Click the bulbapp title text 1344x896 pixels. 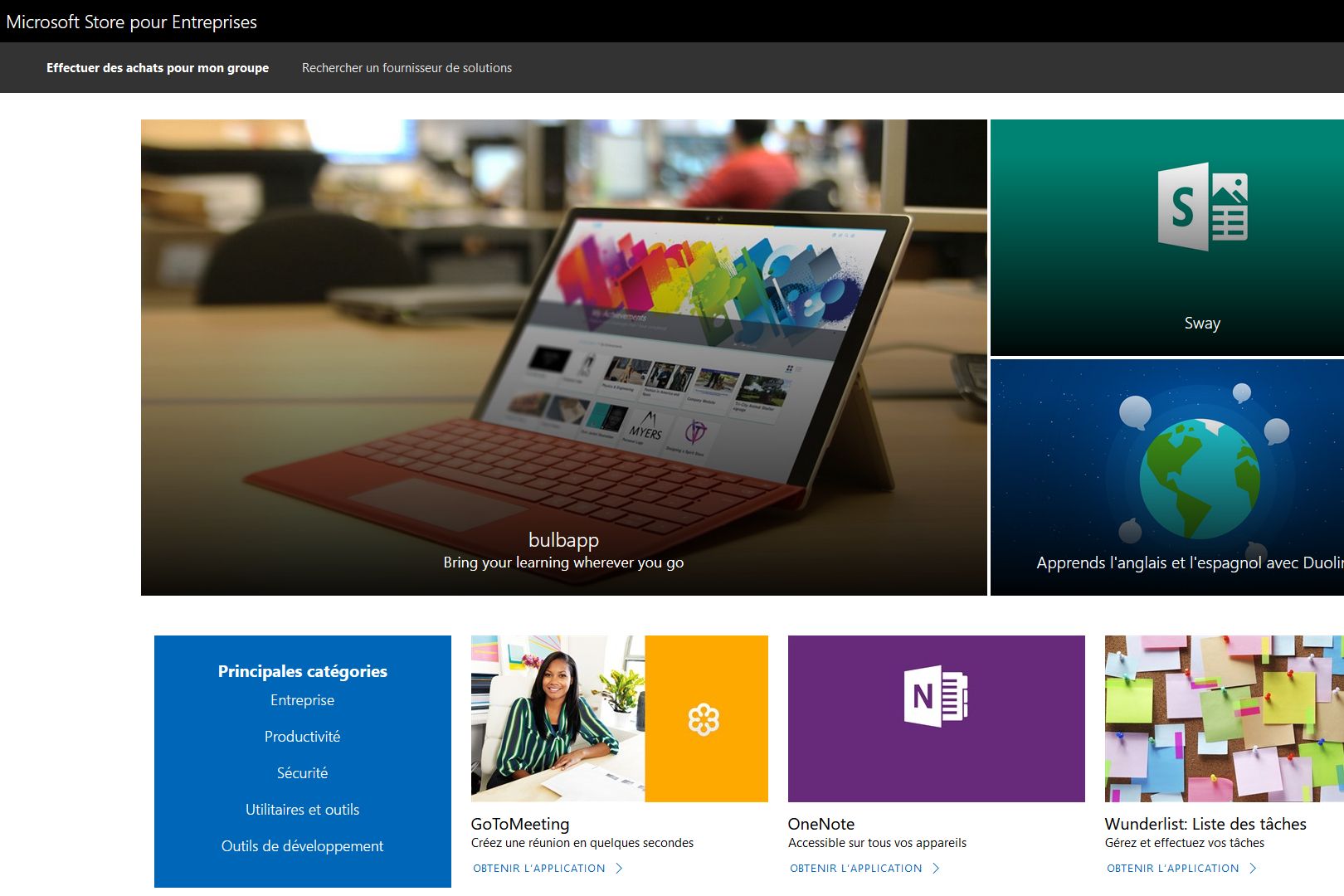[x=563, y=540]
